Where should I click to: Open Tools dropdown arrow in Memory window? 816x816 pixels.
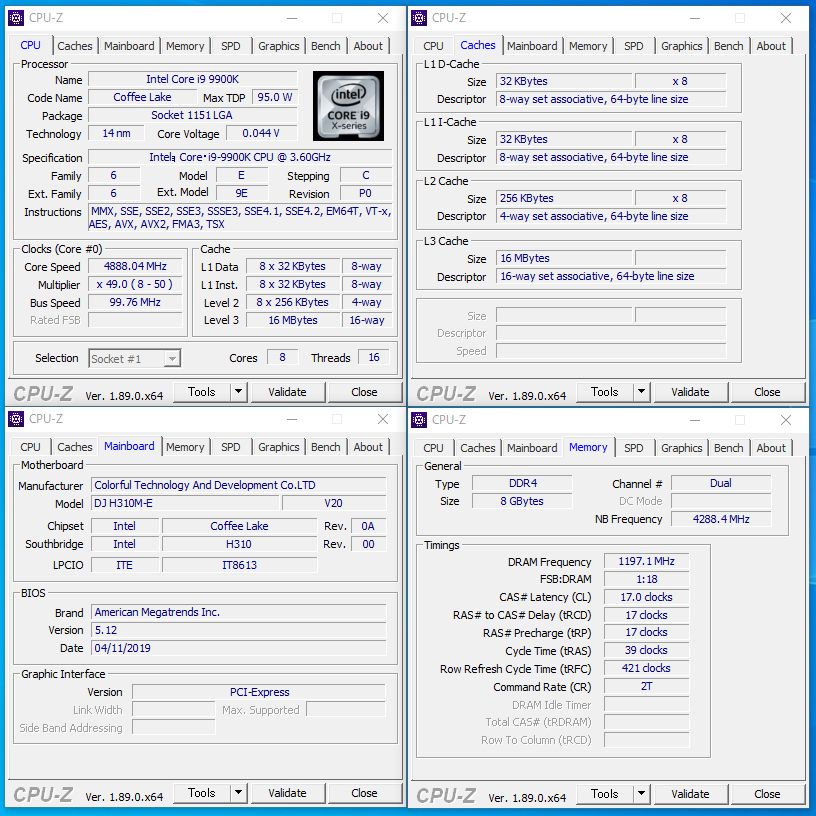point(641,794)
